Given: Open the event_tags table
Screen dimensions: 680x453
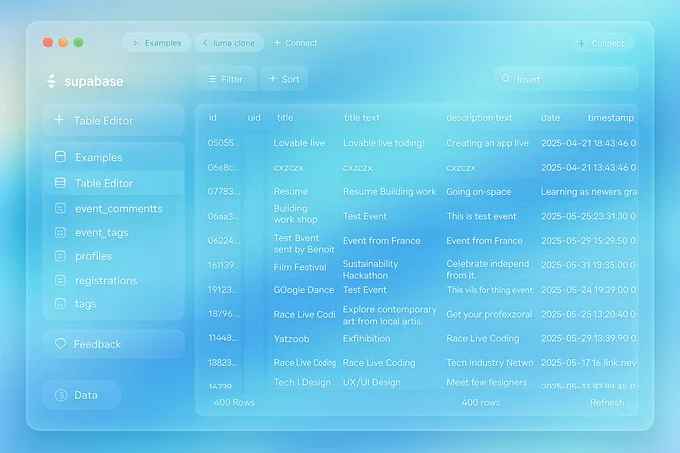Looking at the screenshot, I should point(114,232).
